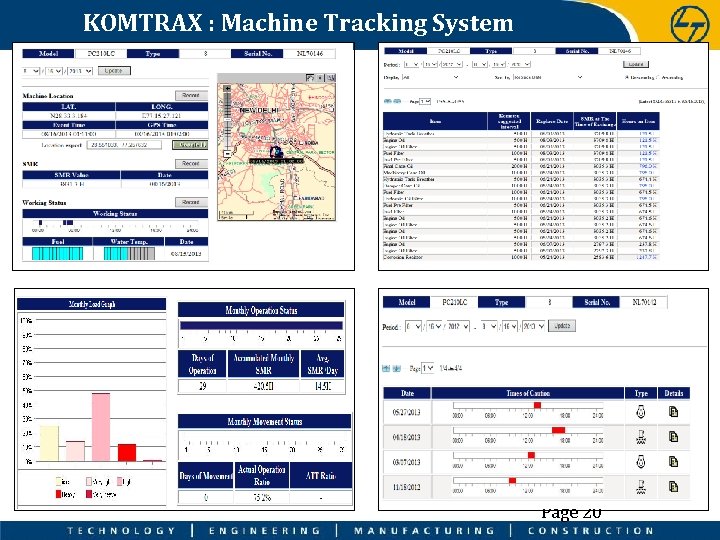The image size is (720, 540).
Task: Open Page dropdown in maintenance panel
Action: click(x=425, y=101)
